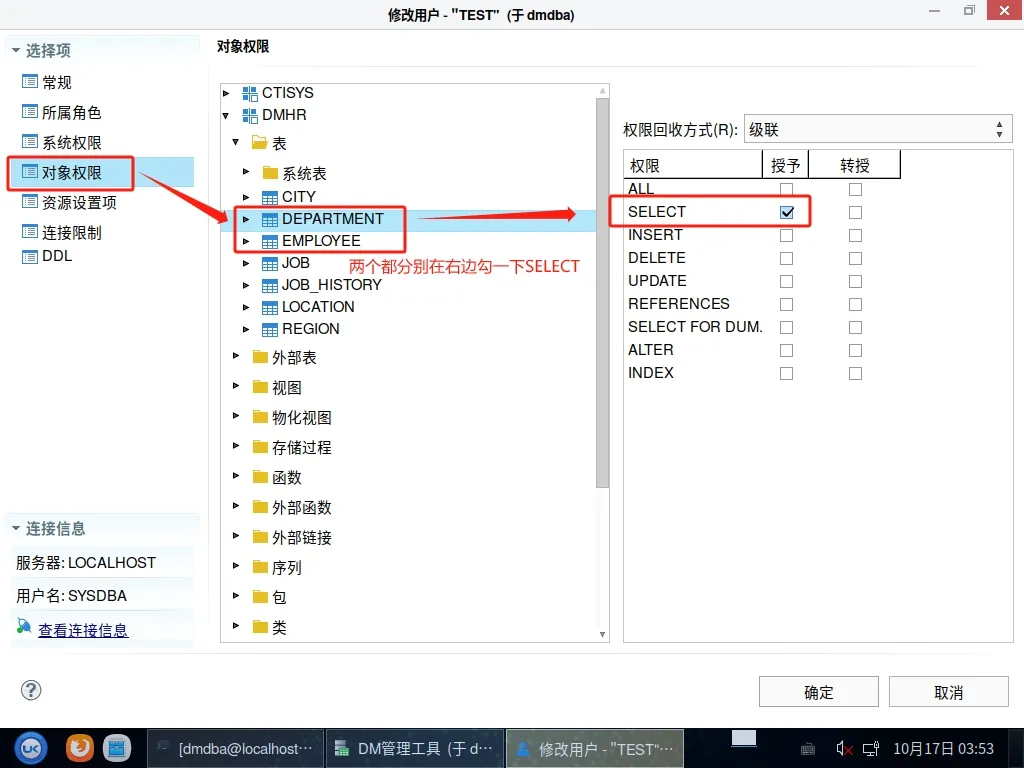Click the CTISYS schema icon

coord(250,93)
